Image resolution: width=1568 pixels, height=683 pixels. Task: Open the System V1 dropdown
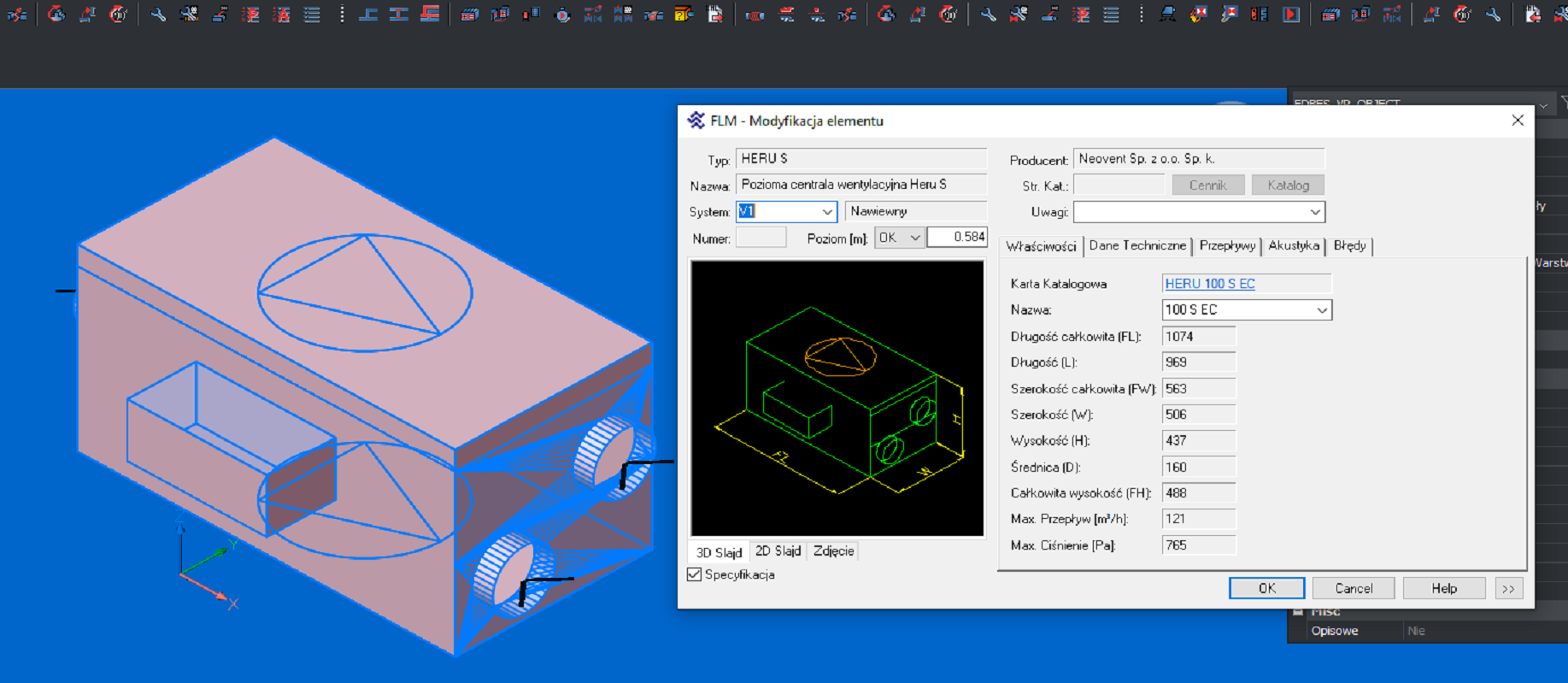826,212
